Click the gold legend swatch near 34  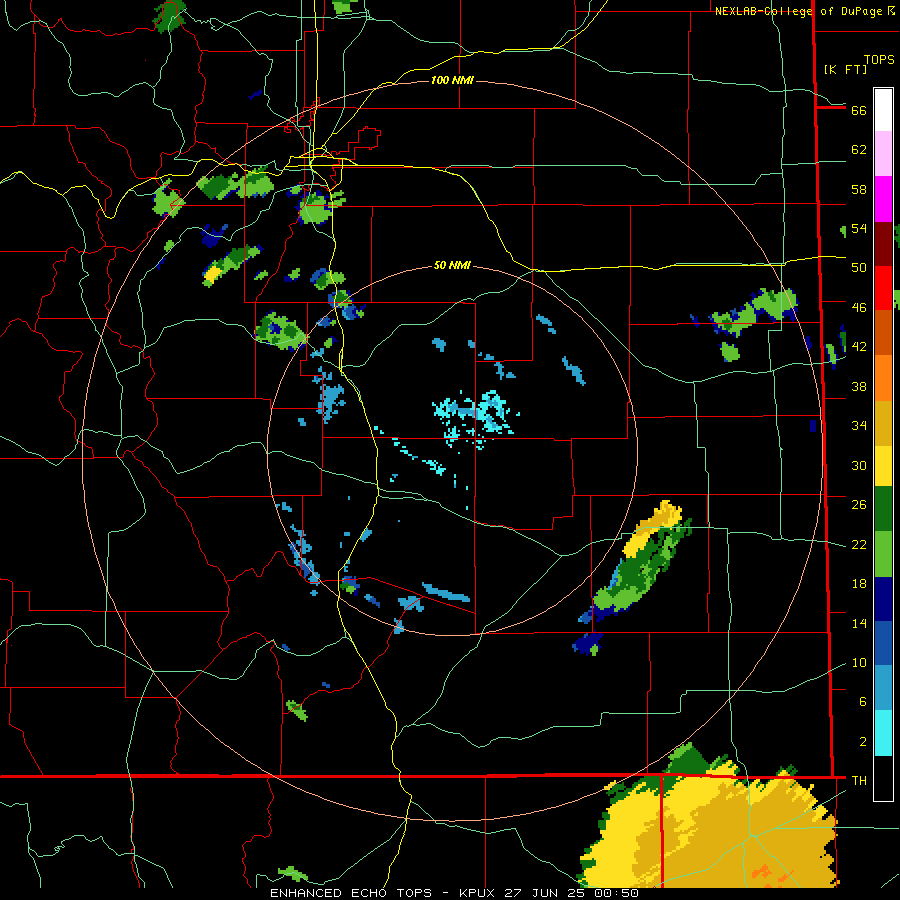click(883, 423)
